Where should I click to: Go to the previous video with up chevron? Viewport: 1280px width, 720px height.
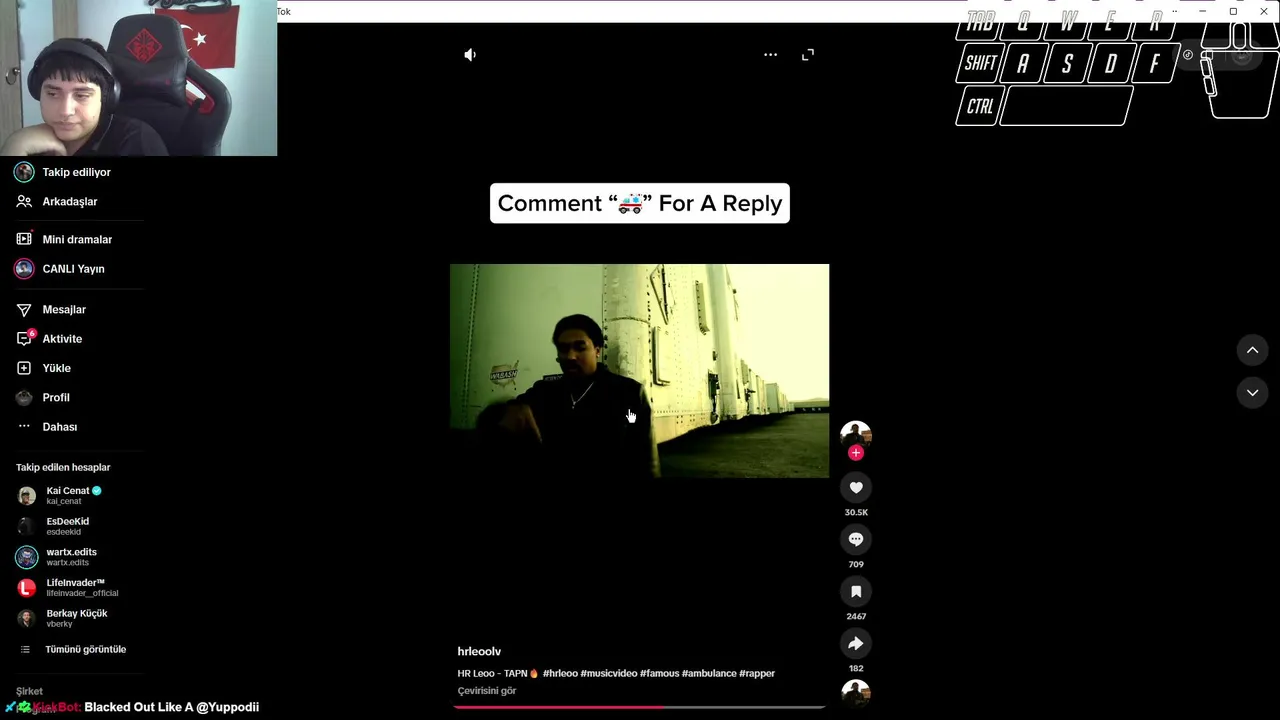(x=1252, y=350)
